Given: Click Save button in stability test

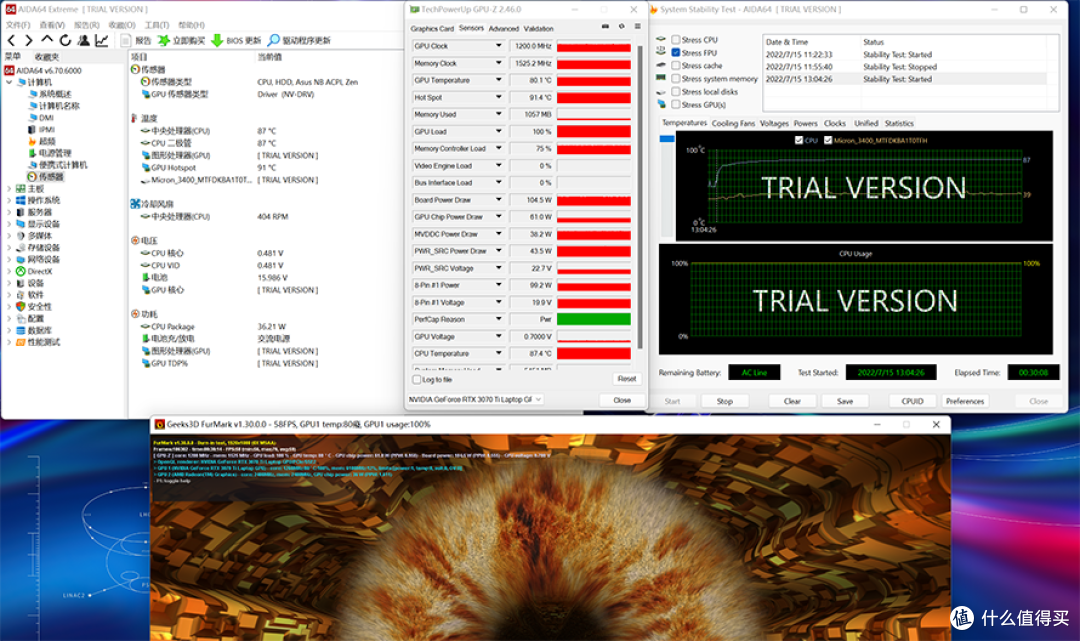Looking at the screenshot, I should 845,401.
